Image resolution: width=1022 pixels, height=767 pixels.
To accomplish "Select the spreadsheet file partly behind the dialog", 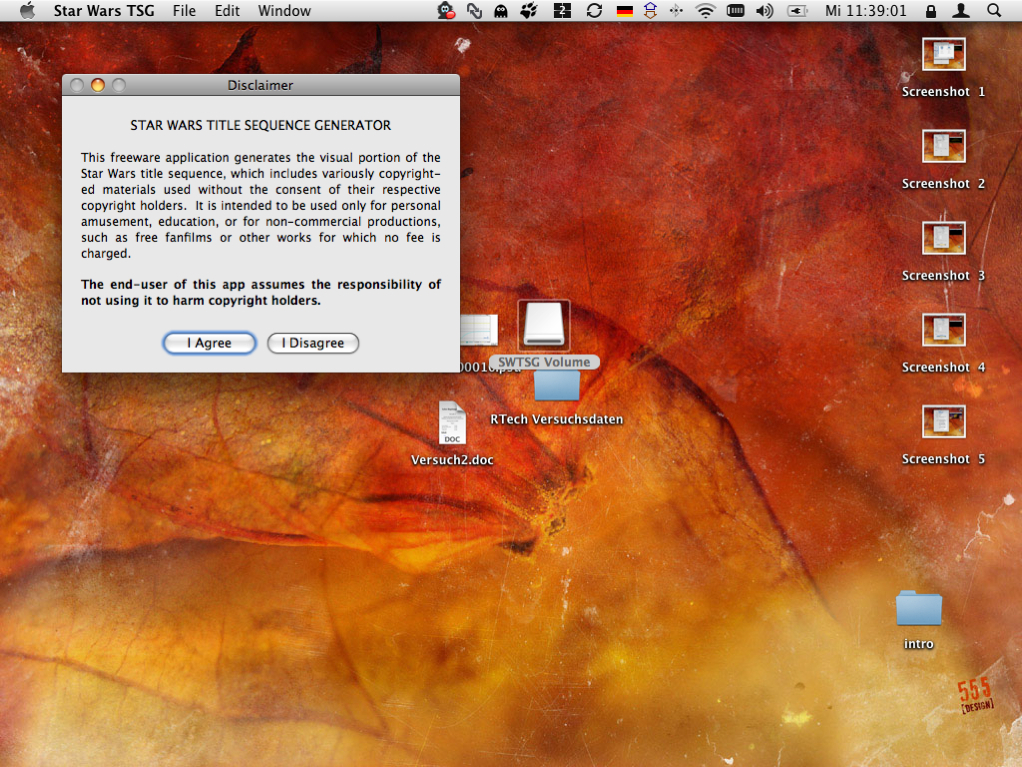I will click(479, 329).
